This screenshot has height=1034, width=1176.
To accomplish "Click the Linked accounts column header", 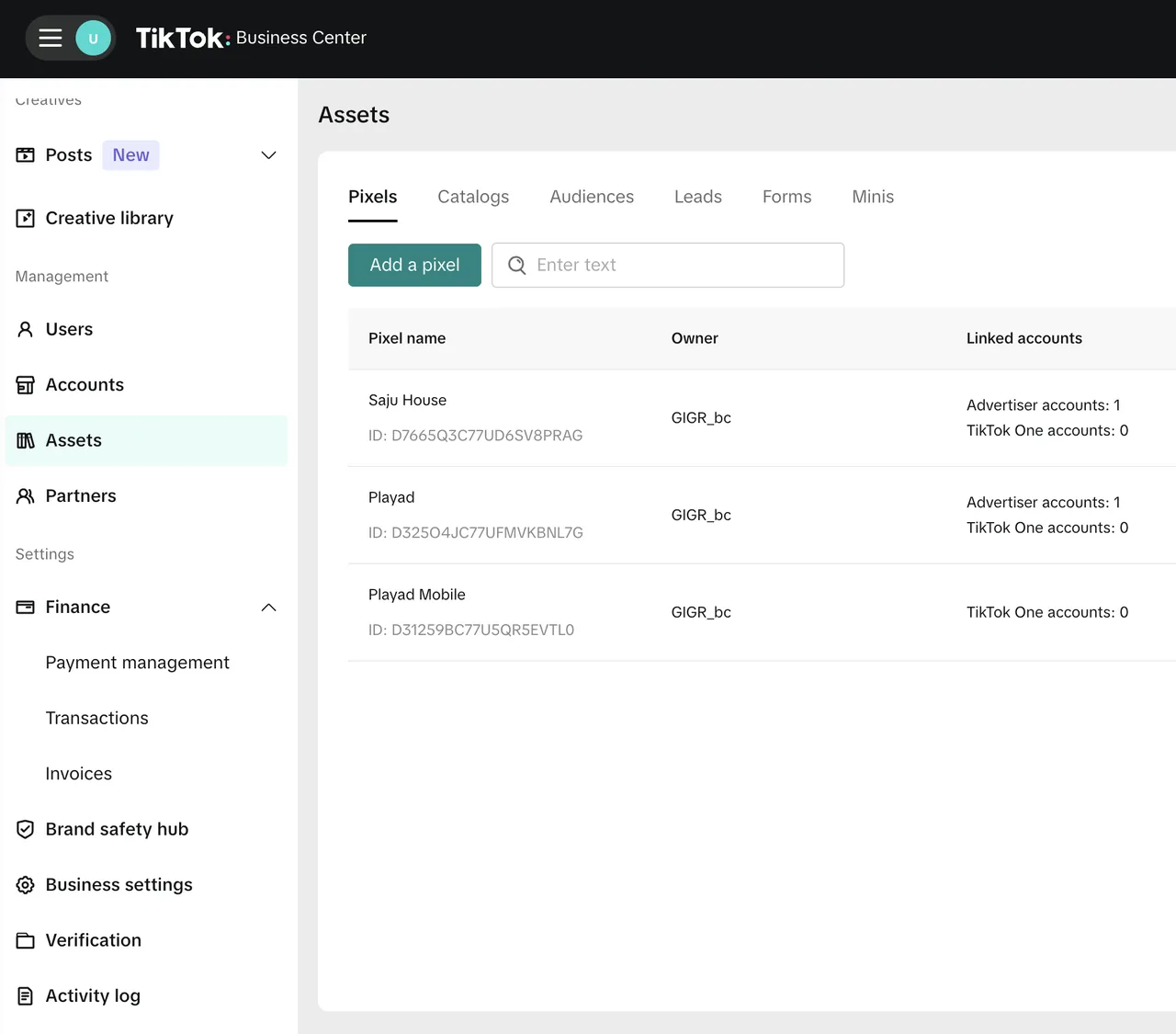I will click(1024, 338).
